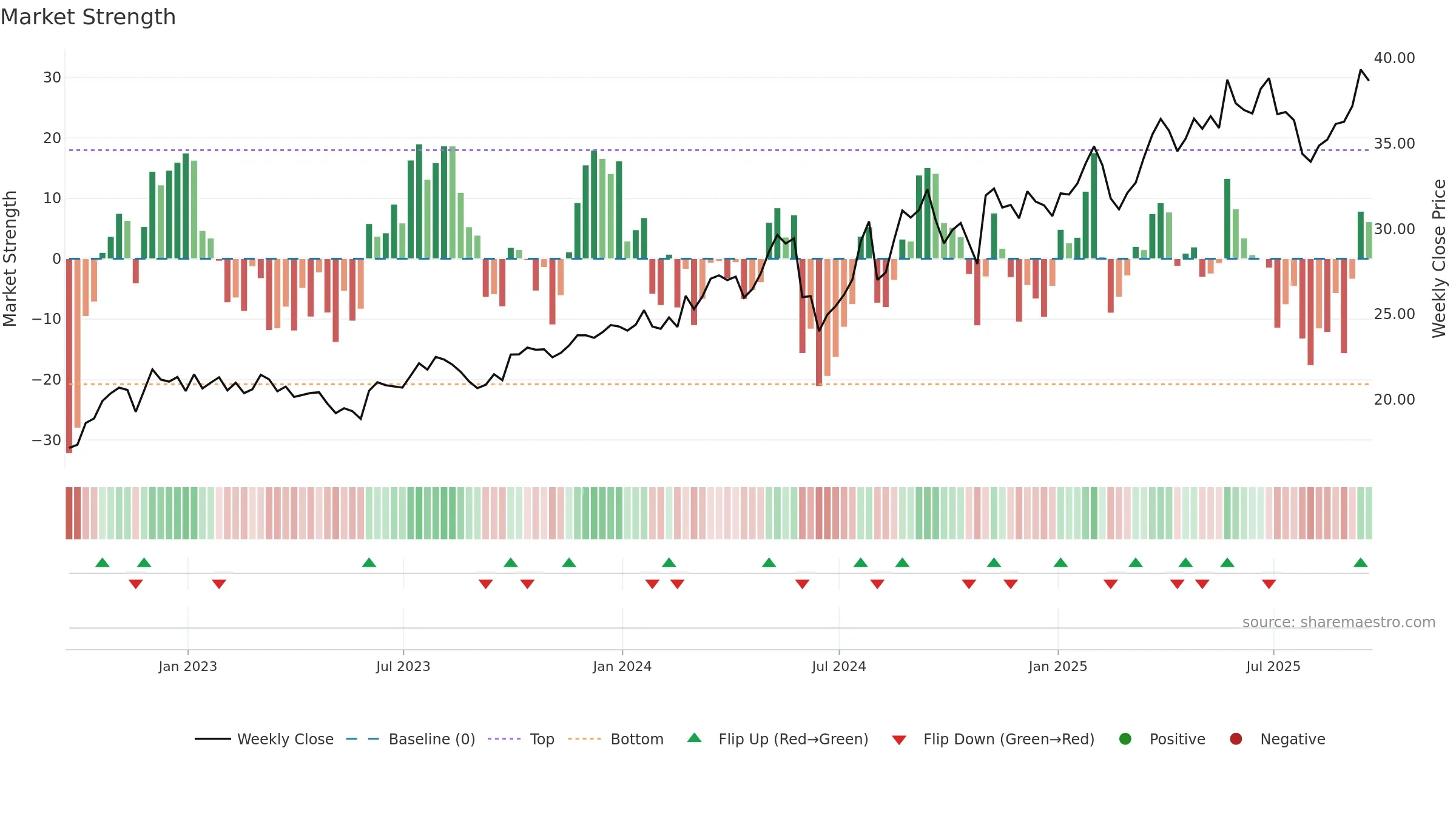
Task: Click the flip-up marker just before Jul 2023
Action: pyautogui.click(x=369, y=562)
